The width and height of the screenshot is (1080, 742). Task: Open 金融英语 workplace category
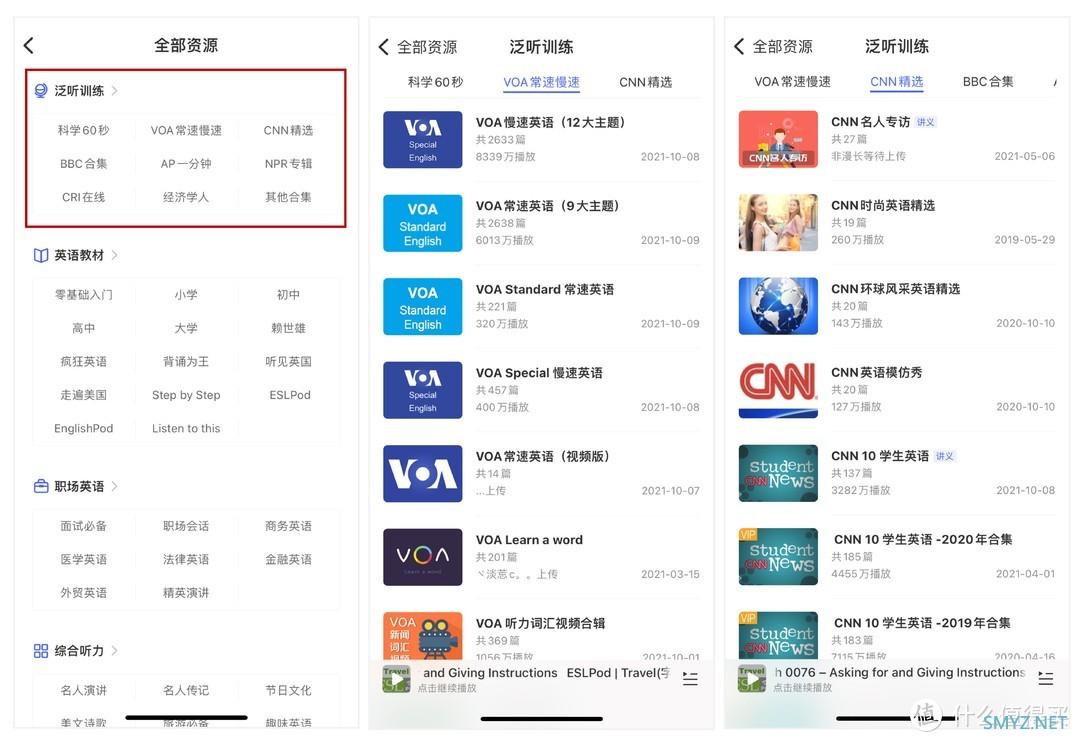pos(288,559)
